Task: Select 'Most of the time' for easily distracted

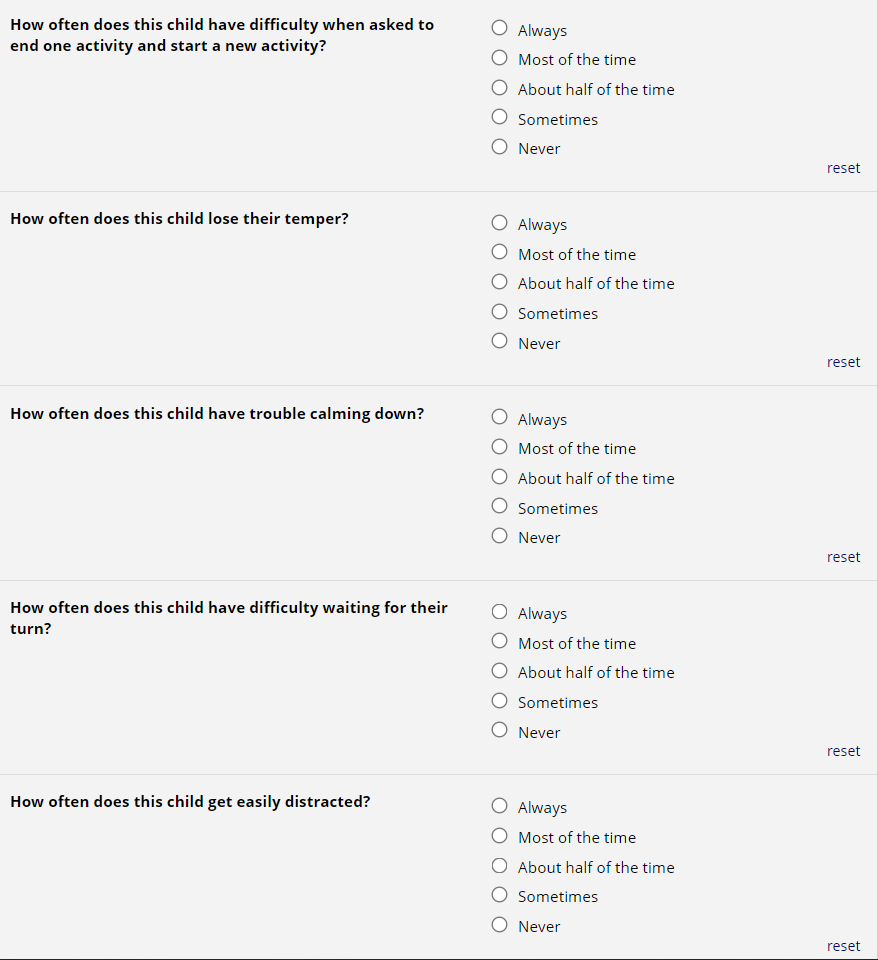Action: click(500, 837)
